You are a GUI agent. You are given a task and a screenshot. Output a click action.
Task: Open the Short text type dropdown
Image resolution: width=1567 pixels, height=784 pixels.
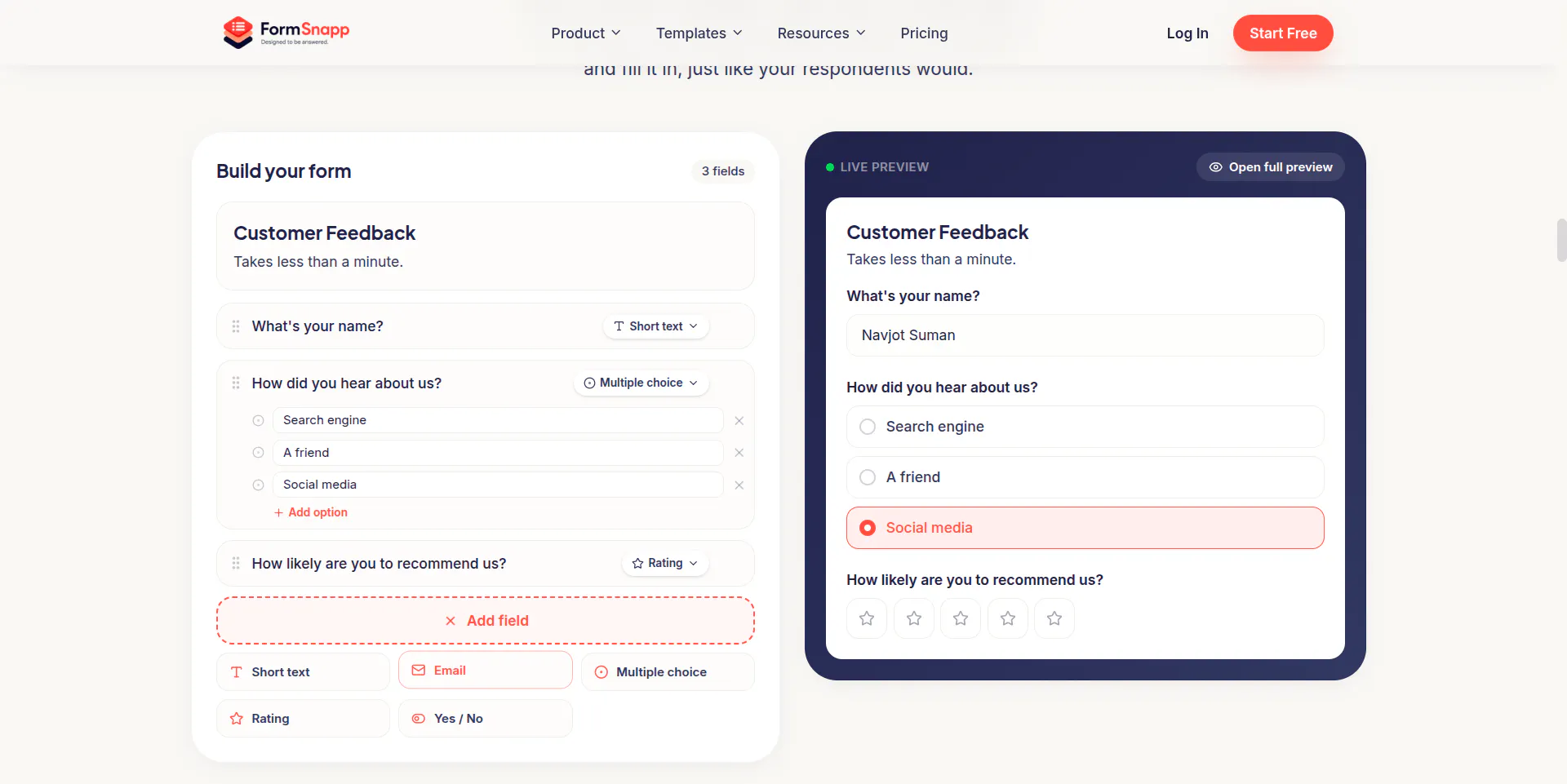[x=656, y=326]
